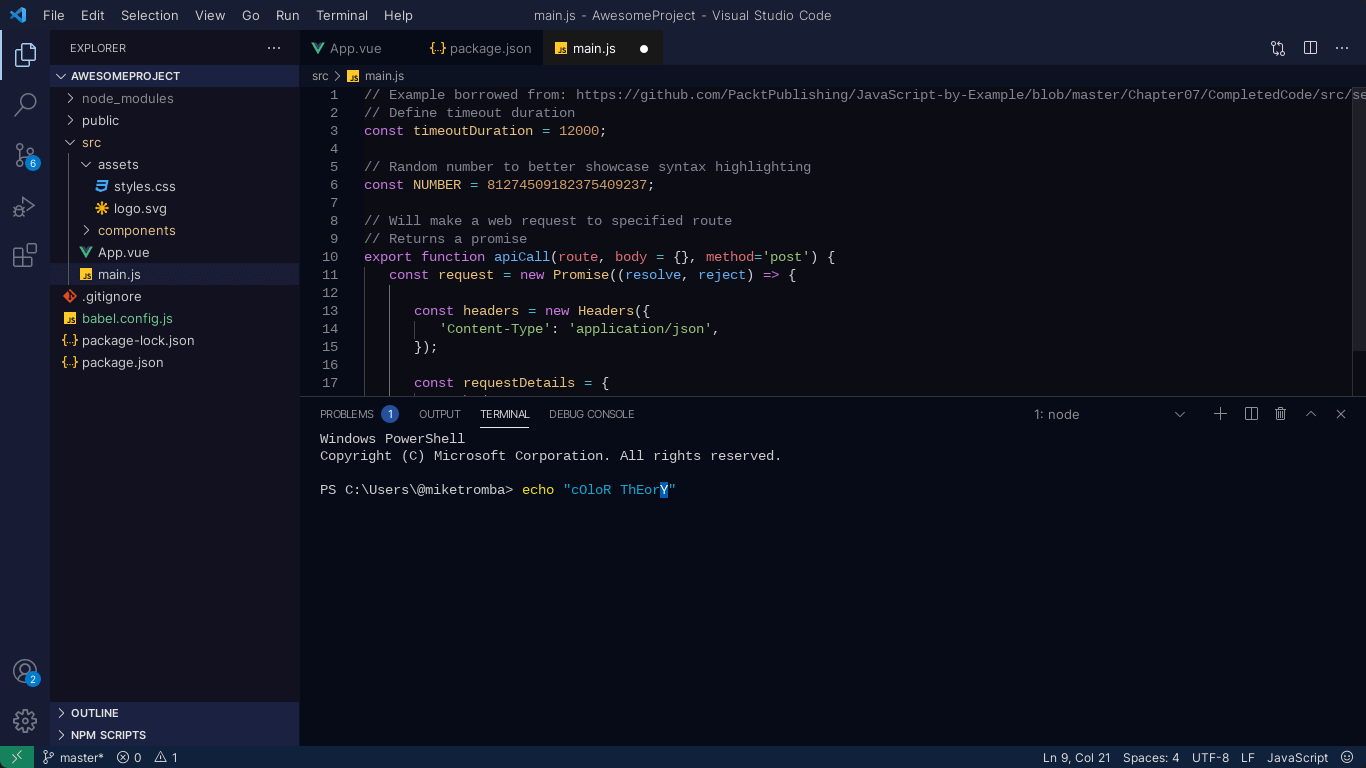Click Spaces: 4 indentation setting
The height and width of the screenshot is (768, 1366).
(1151, 757)
